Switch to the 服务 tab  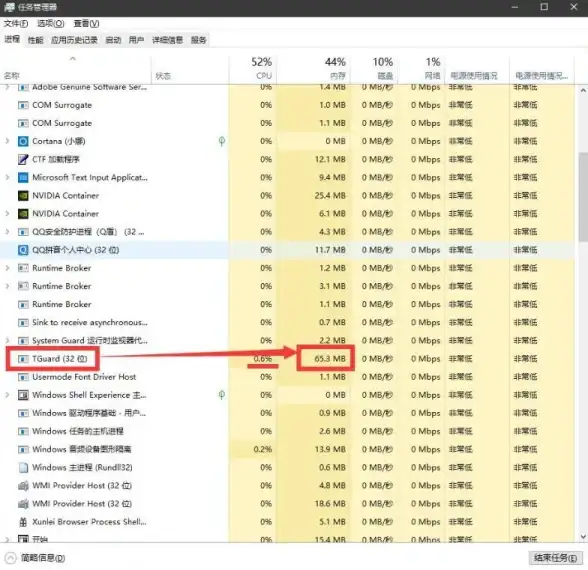[199, 40]
